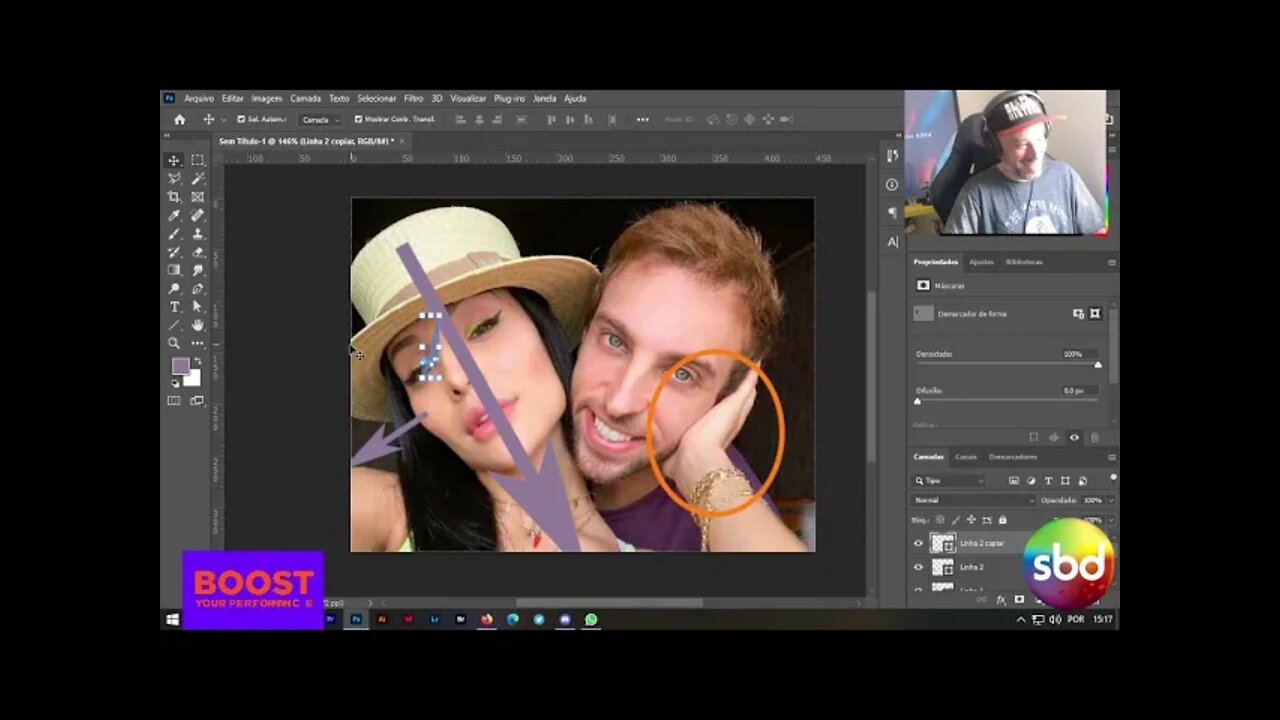The width and height of the screenshot is (1280, 720).
Task: Toggle the Sel. Autom. checkbox
Action: click(x=241, y=119)
